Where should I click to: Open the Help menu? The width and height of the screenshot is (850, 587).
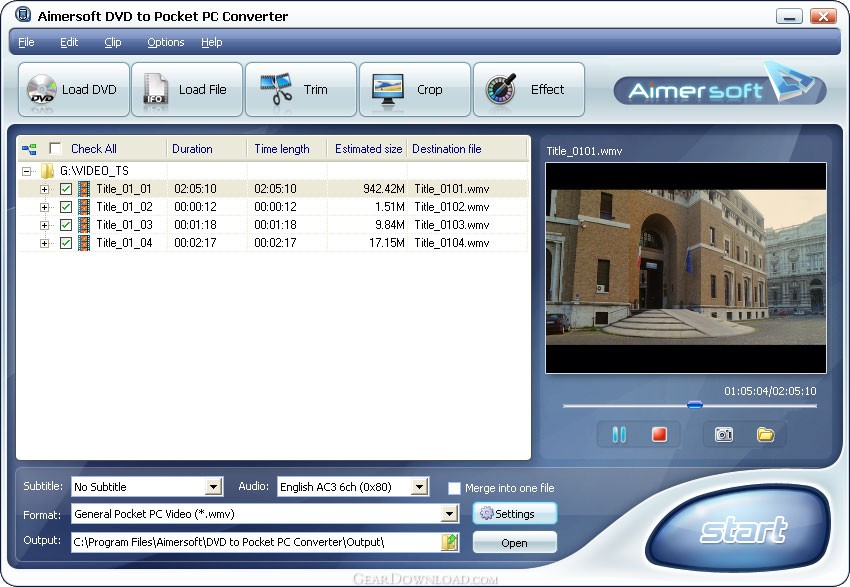click(211, 42)
